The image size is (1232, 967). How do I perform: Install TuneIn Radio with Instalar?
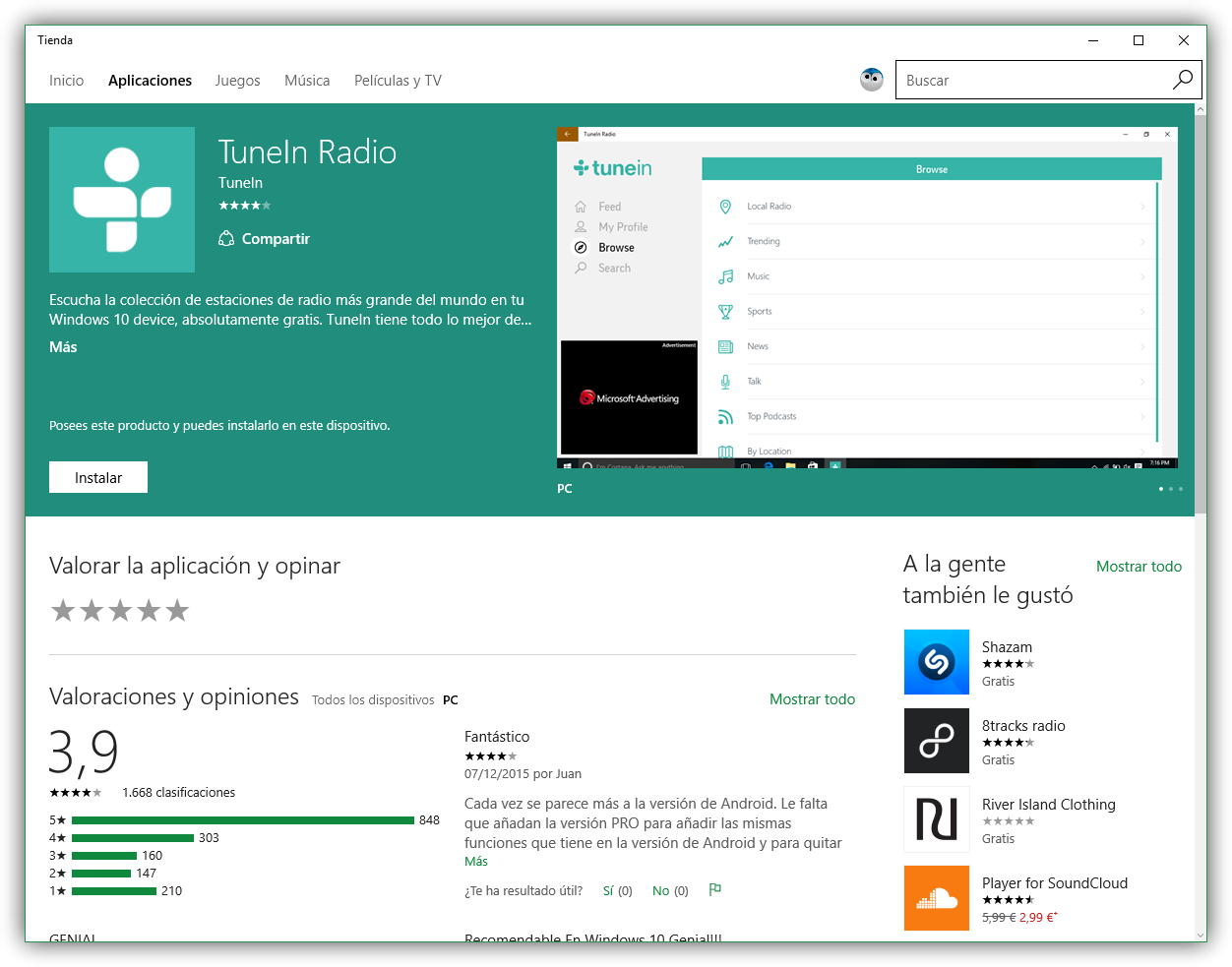point(98,477)
